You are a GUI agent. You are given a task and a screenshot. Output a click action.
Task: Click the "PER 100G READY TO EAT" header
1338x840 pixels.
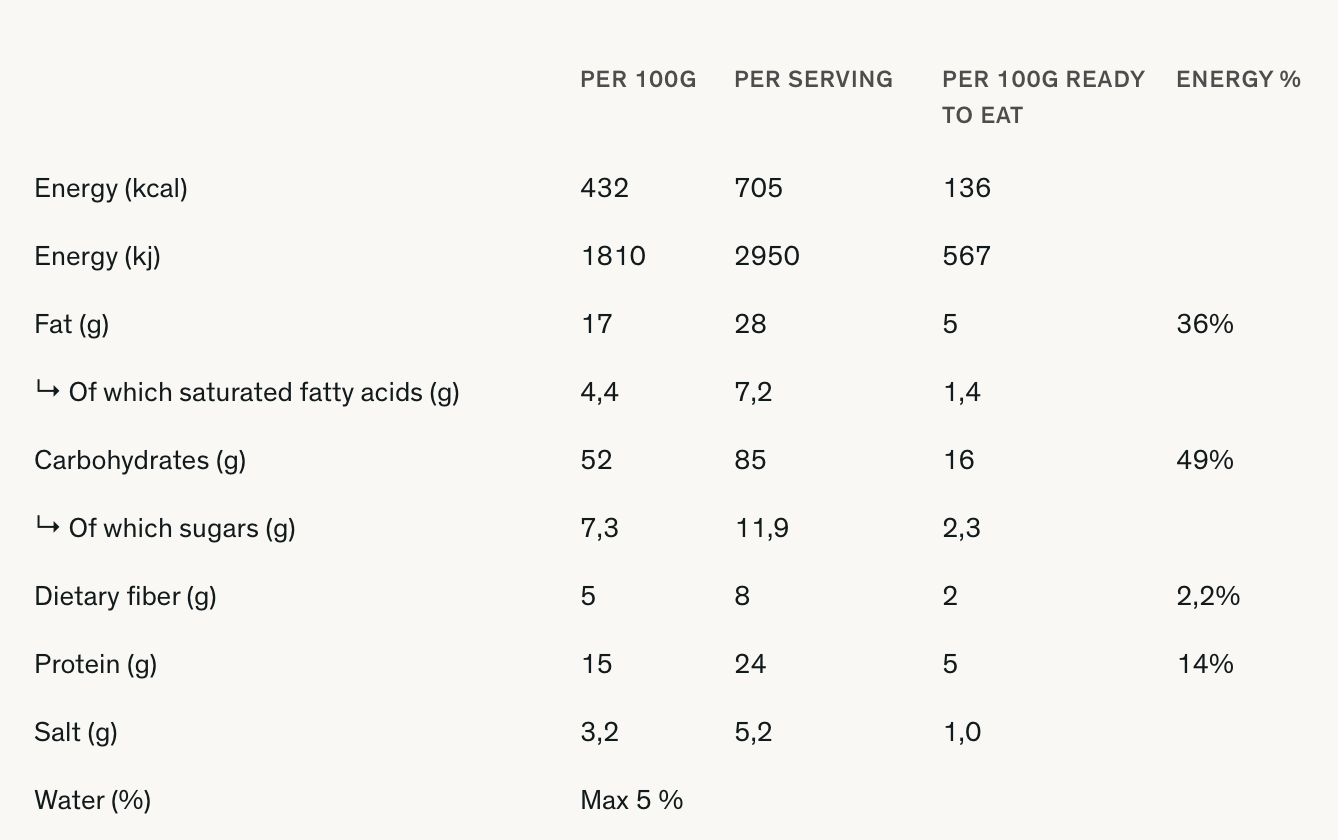point(1043,97)
